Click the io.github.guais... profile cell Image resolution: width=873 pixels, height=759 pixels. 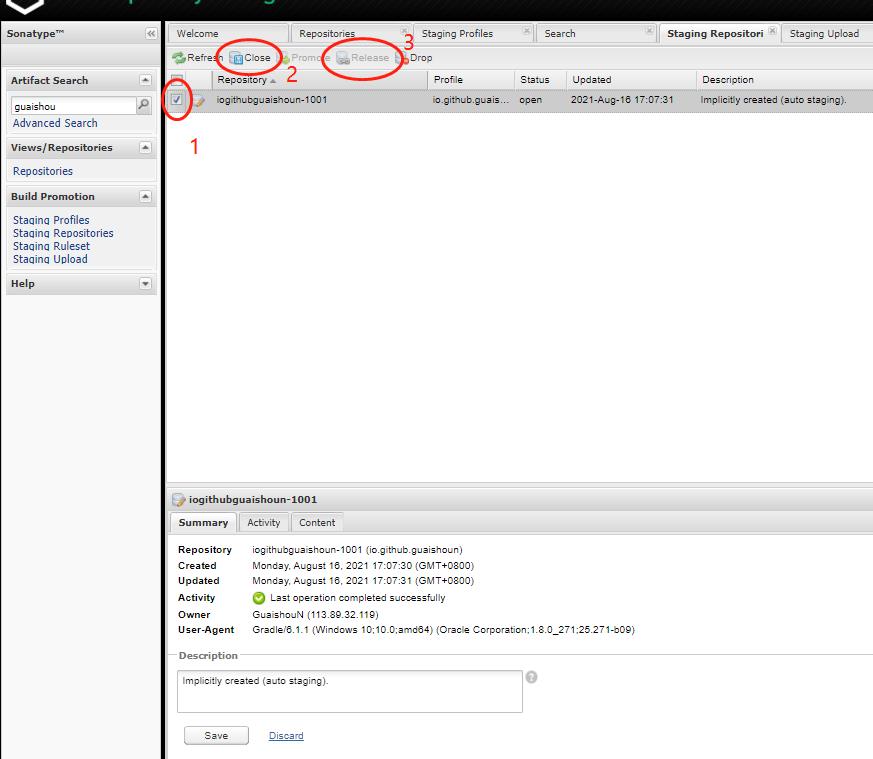[x=470, y=100]
